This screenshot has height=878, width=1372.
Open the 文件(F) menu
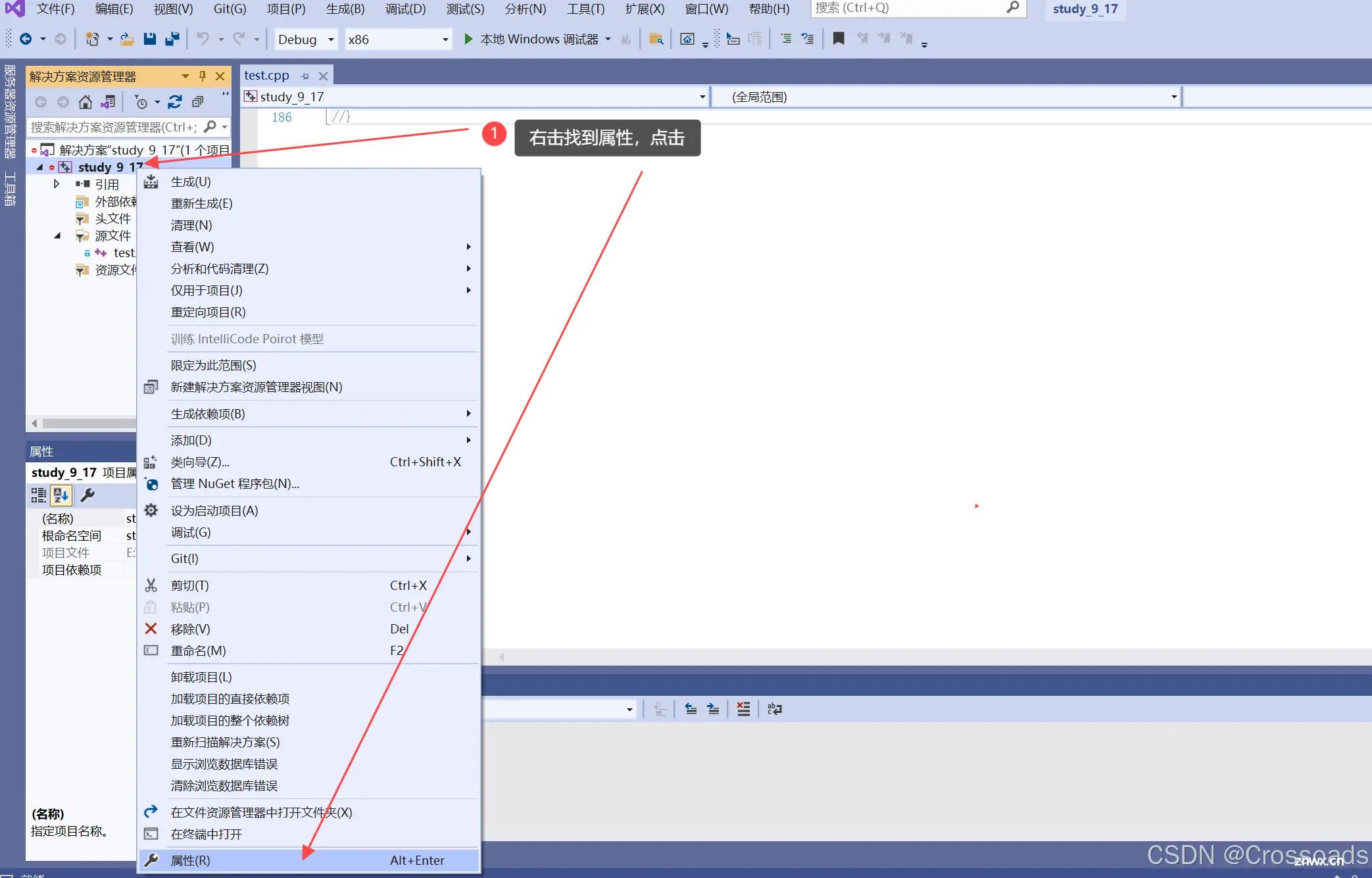55,9
